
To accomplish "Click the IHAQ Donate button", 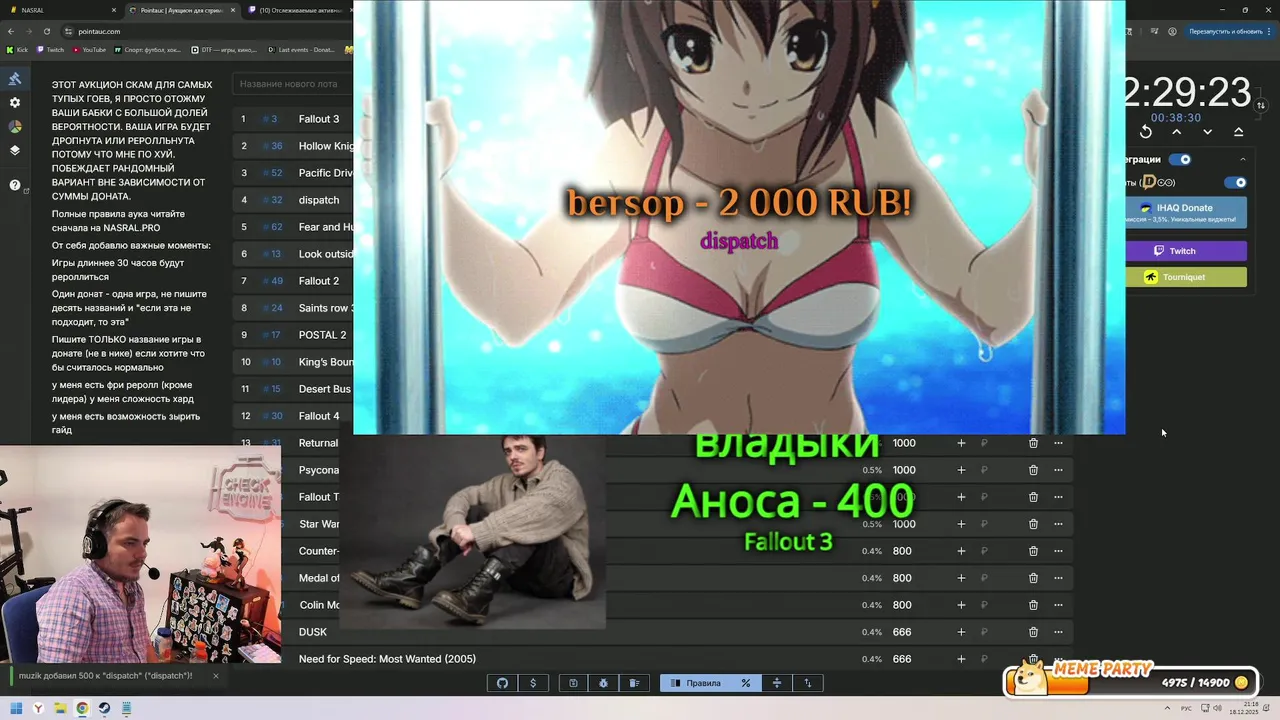I will [1186, 212].
